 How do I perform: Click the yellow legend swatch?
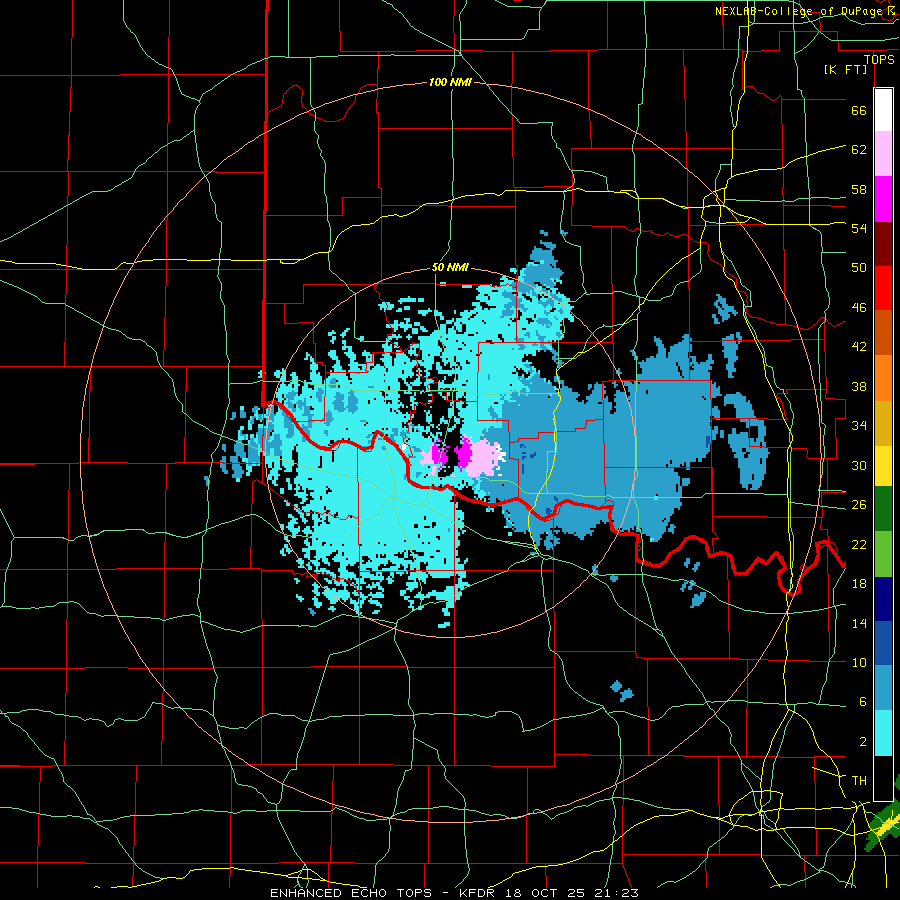[x=883, y=466]
